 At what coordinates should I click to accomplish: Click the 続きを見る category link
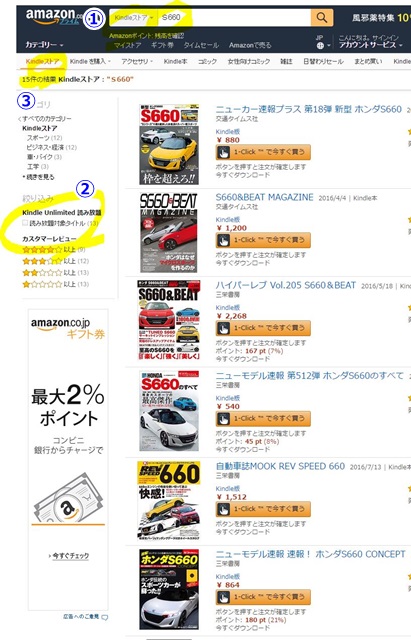click(x=40, y=177)
